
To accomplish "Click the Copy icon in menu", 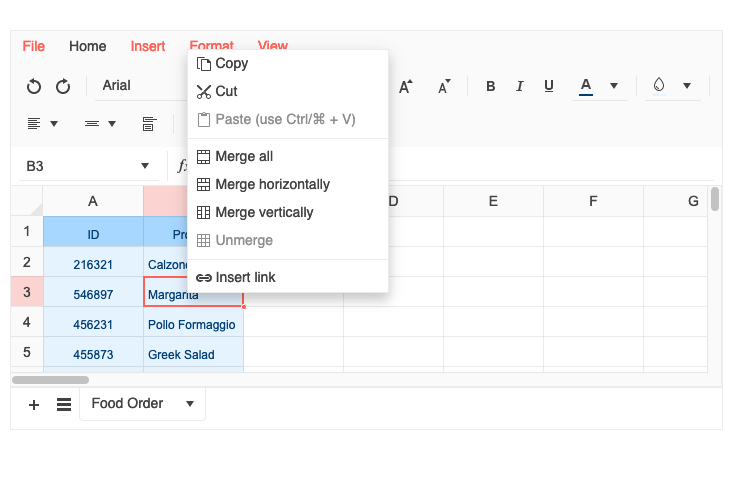I will tap(203, 64).
